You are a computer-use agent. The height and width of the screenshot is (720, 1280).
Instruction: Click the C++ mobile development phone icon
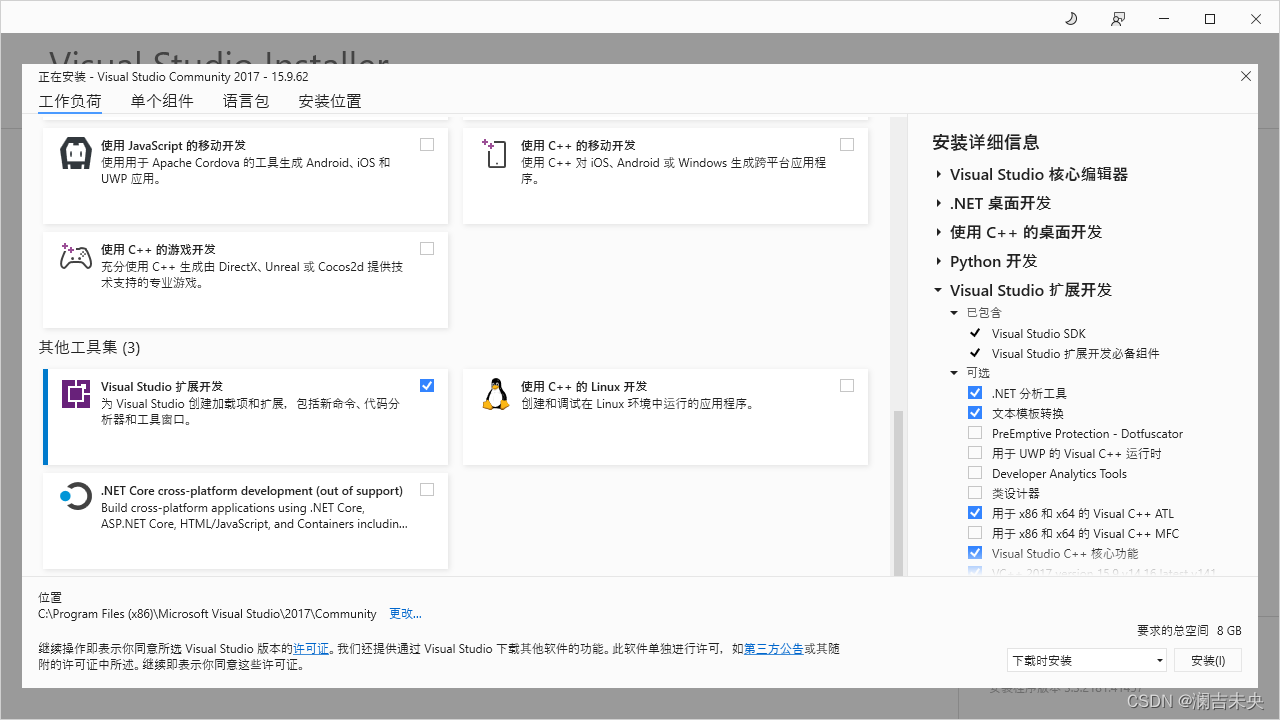coord(495,154)
